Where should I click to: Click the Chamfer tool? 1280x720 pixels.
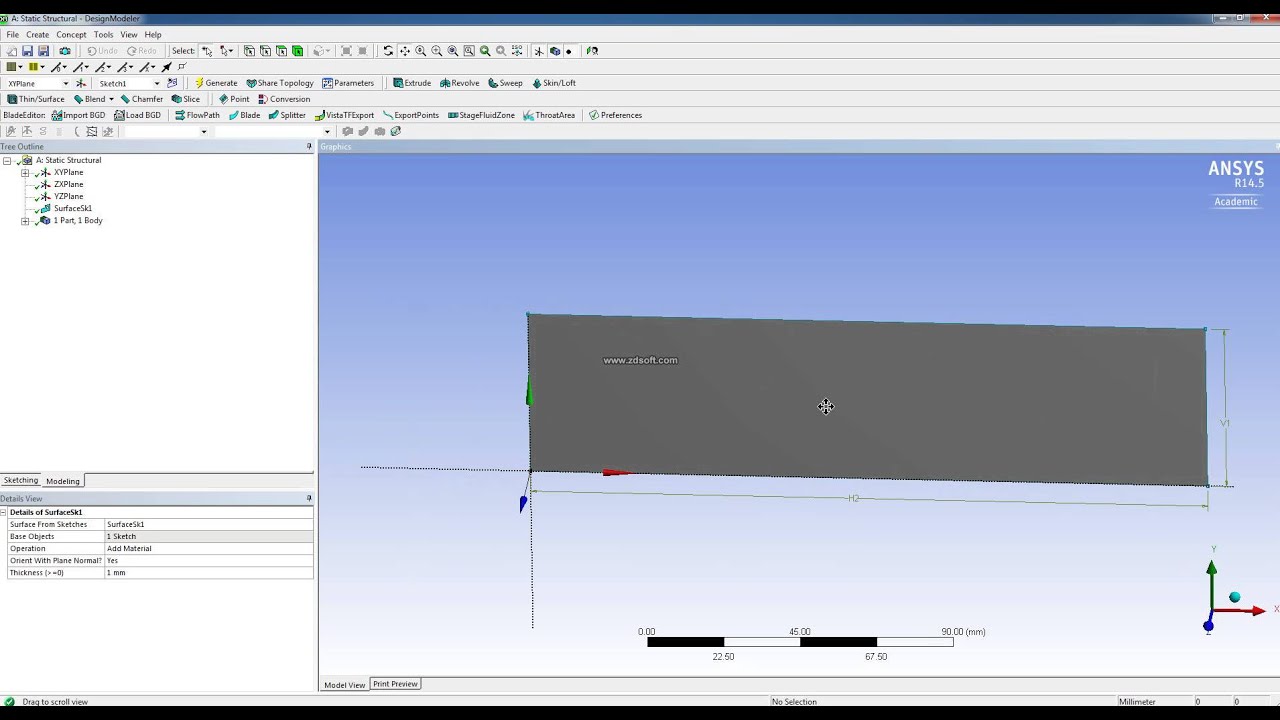click(142, 99)
